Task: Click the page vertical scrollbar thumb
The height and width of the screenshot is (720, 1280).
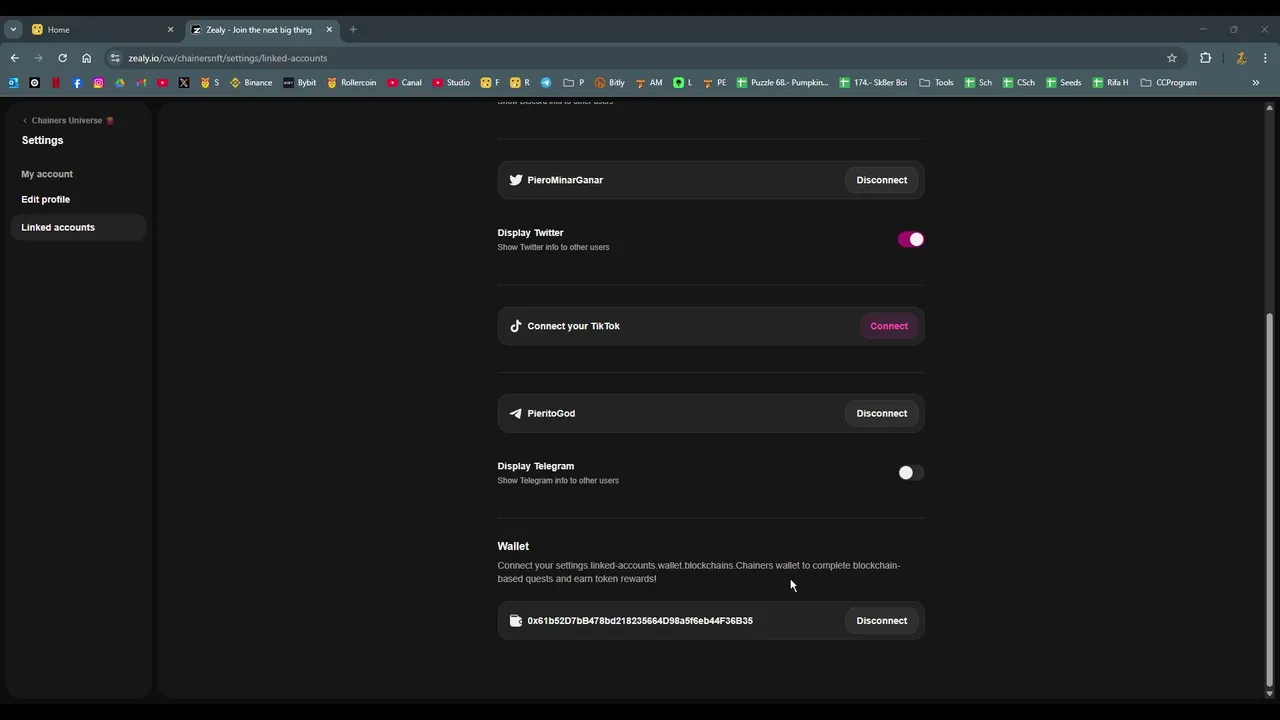Action: (1270, 500)
